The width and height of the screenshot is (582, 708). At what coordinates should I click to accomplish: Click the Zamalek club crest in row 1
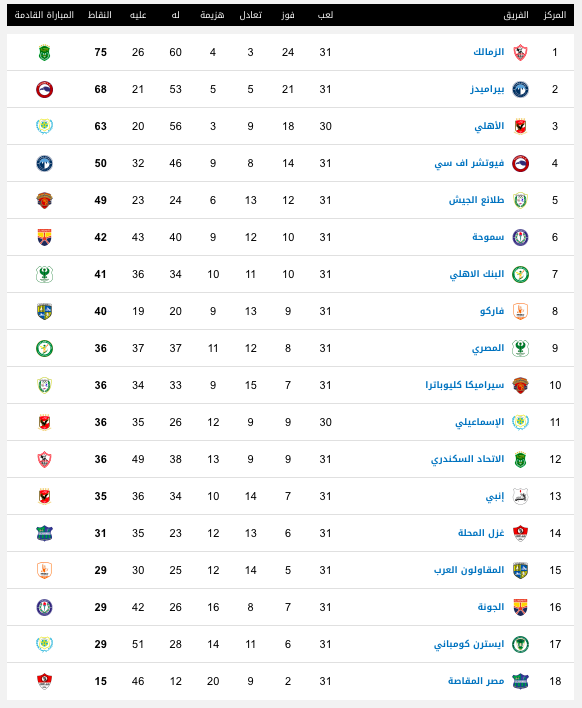pyautogui.click(x=520, y=52)
